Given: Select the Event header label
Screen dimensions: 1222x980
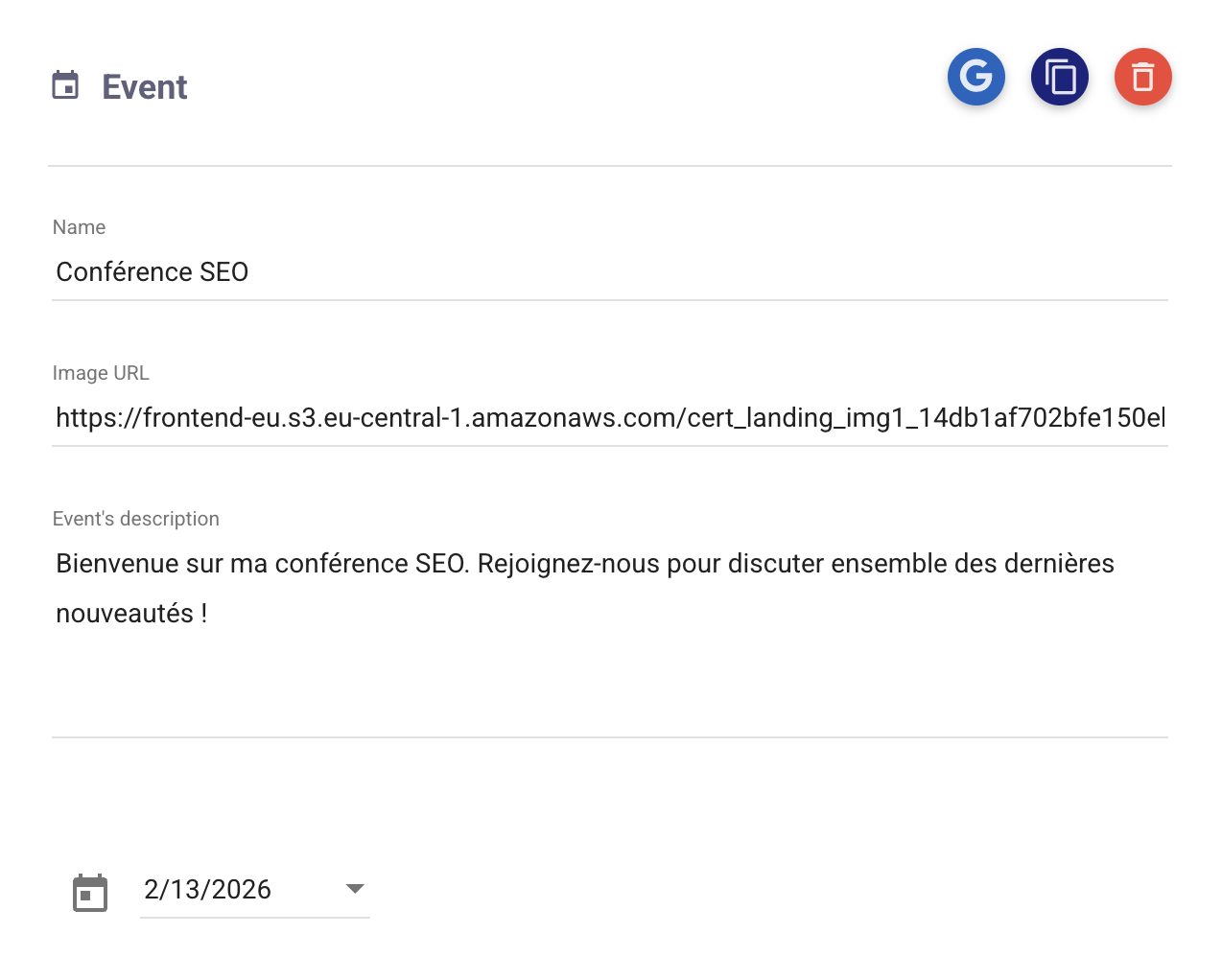Looking at the screenshot, I should tap(144, 86).
